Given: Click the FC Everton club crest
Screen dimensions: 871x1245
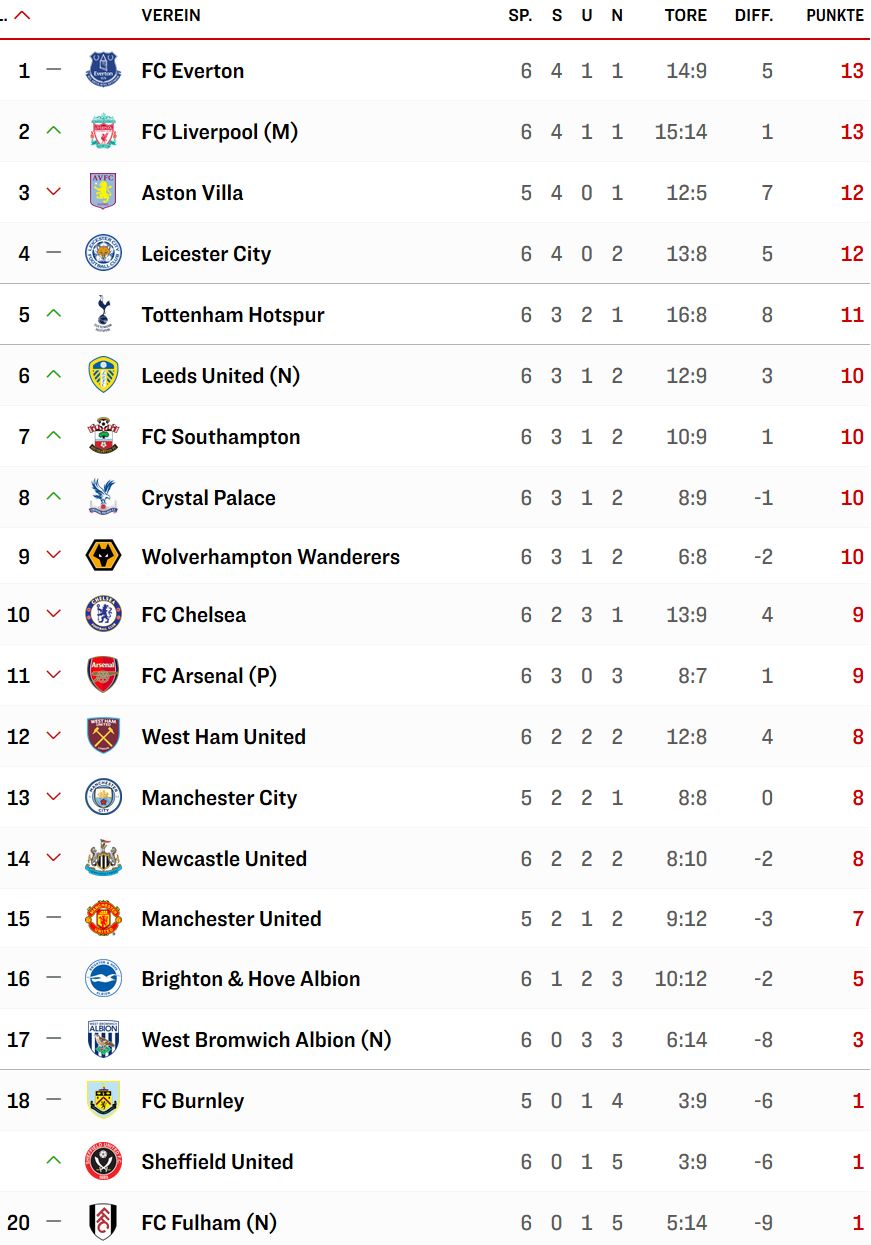Looking at the screenshot, I should pyautogui.click(x=103, y=71).
